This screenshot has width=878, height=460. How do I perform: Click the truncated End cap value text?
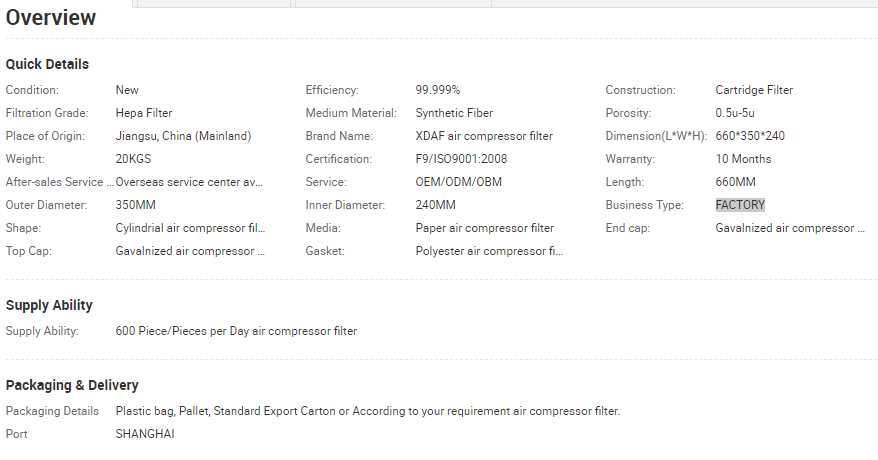point(790,228)
